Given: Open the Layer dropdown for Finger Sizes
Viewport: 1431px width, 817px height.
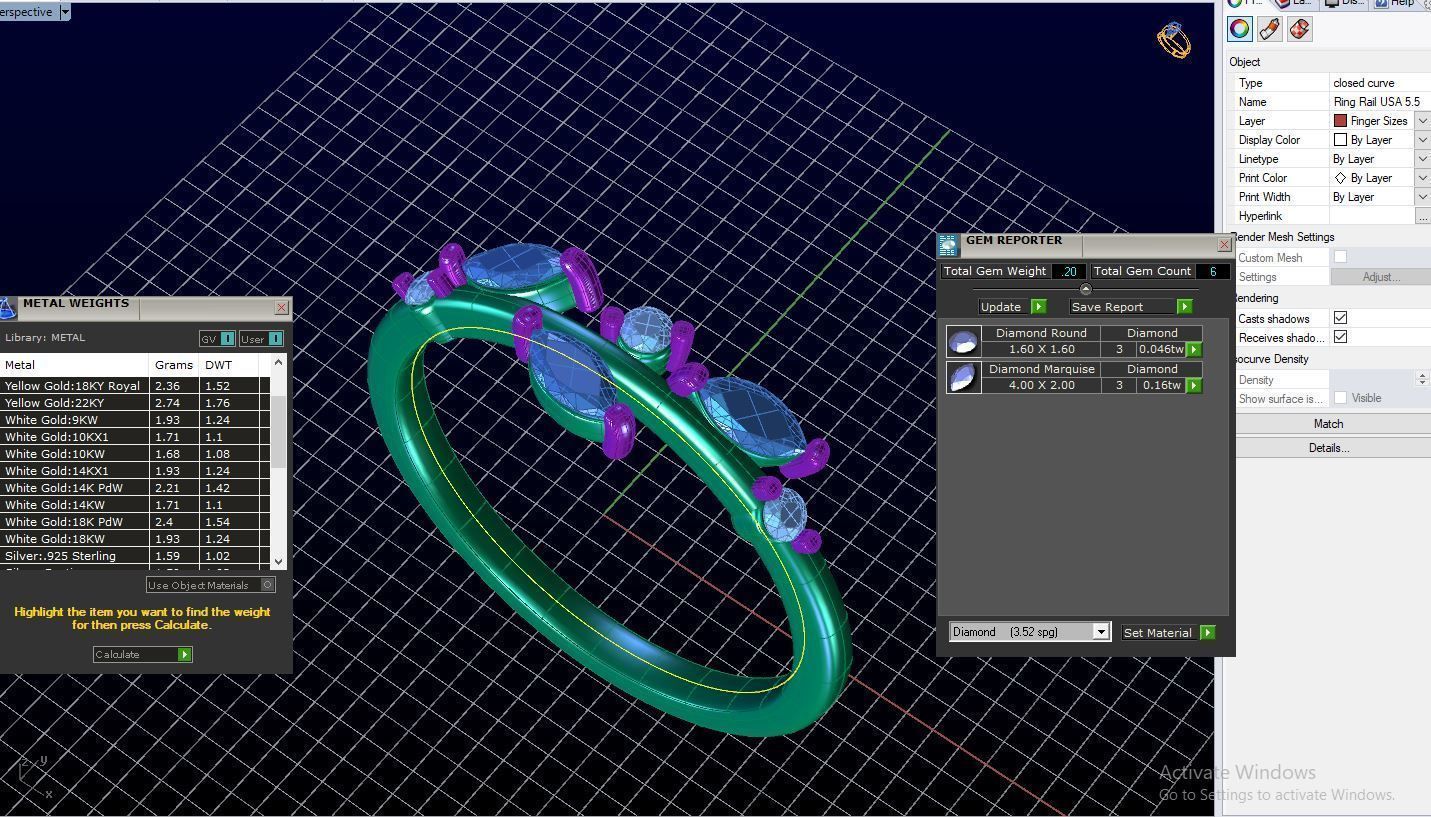Looking at the screenshot, I should [1422, 121].
